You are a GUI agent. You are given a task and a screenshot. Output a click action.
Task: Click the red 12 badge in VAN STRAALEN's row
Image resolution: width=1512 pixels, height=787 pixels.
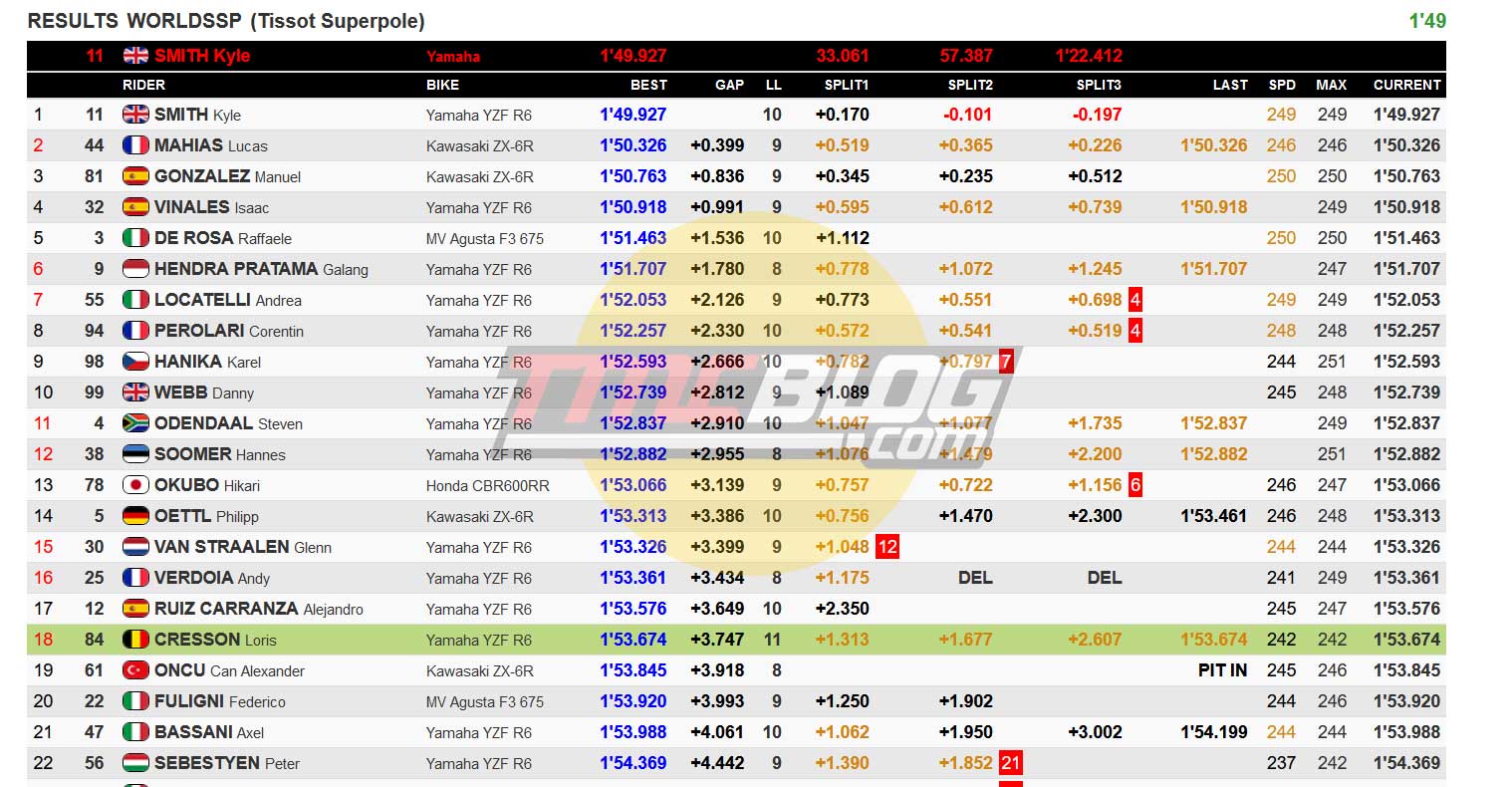887,547
